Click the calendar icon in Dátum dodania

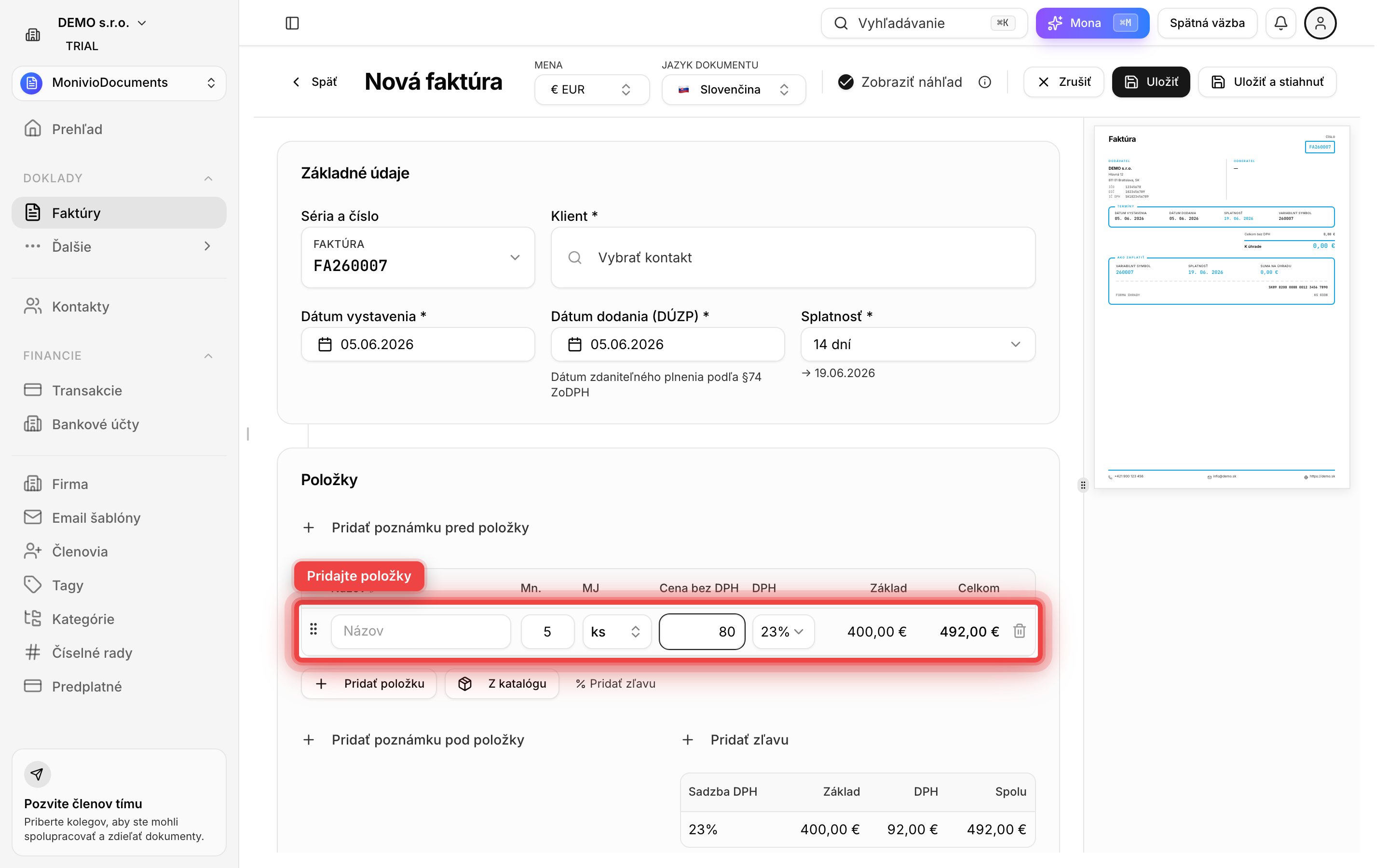click(x=574, y=344)
